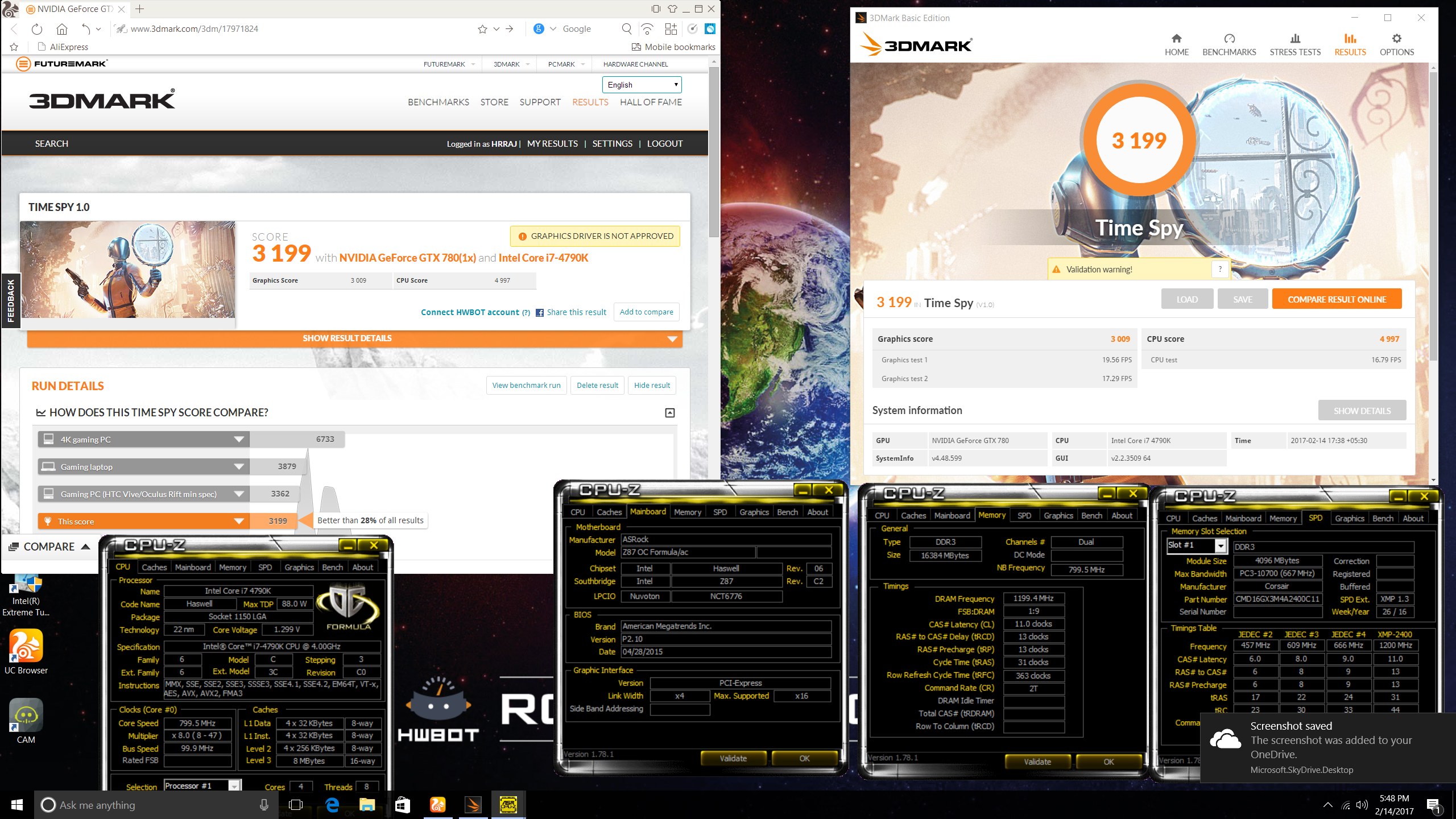Open UC Browser desktop shortcut
Screen dimensions: 1456x819
coord(26,652)
